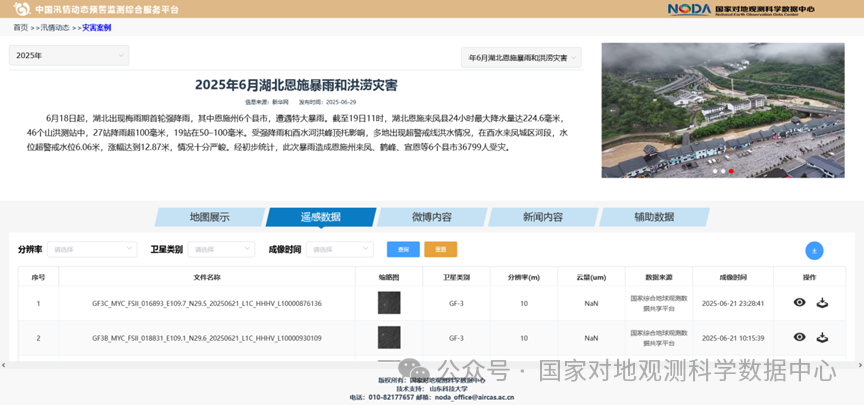Click the NODA data center logo

(689, 9)
